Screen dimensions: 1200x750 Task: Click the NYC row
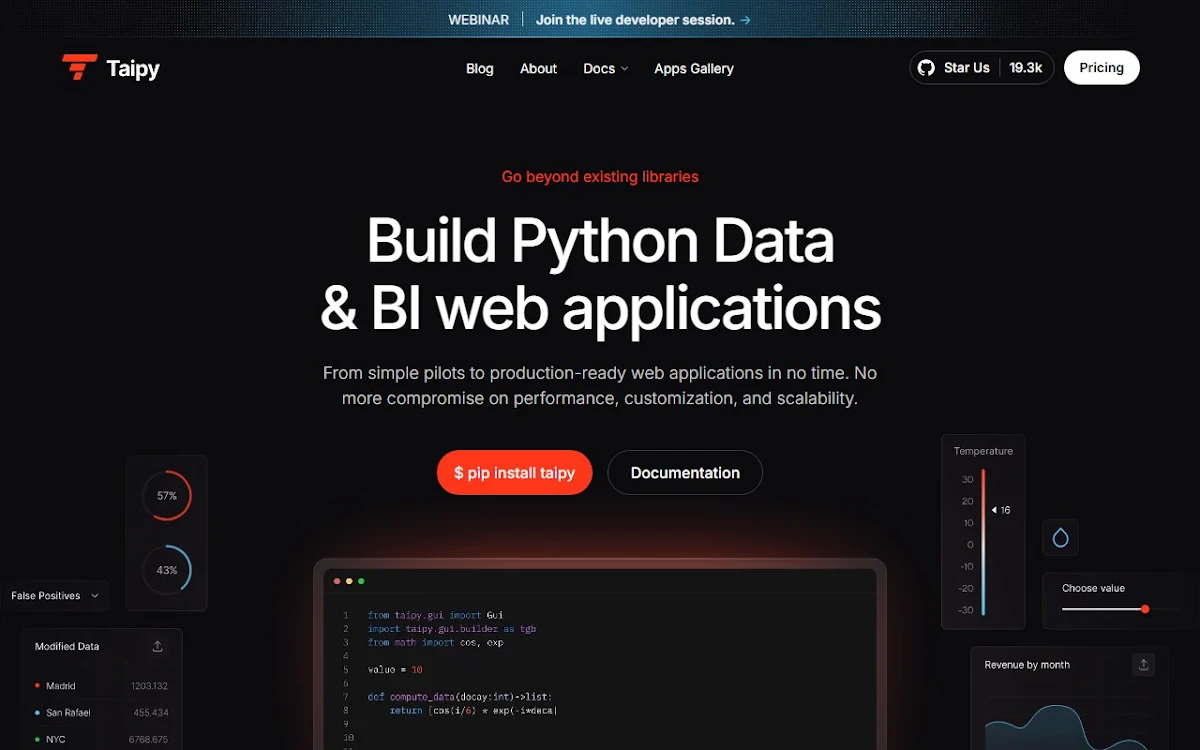101,740
